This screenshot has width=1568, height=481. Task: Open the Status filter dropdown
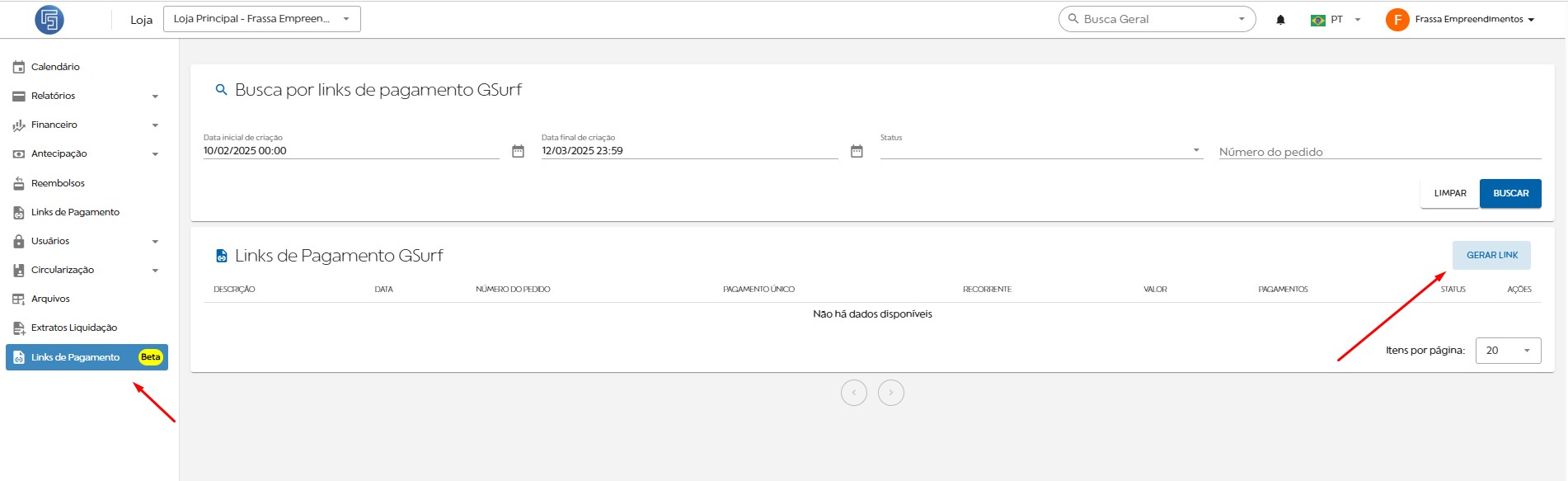tap(1040, 150)
